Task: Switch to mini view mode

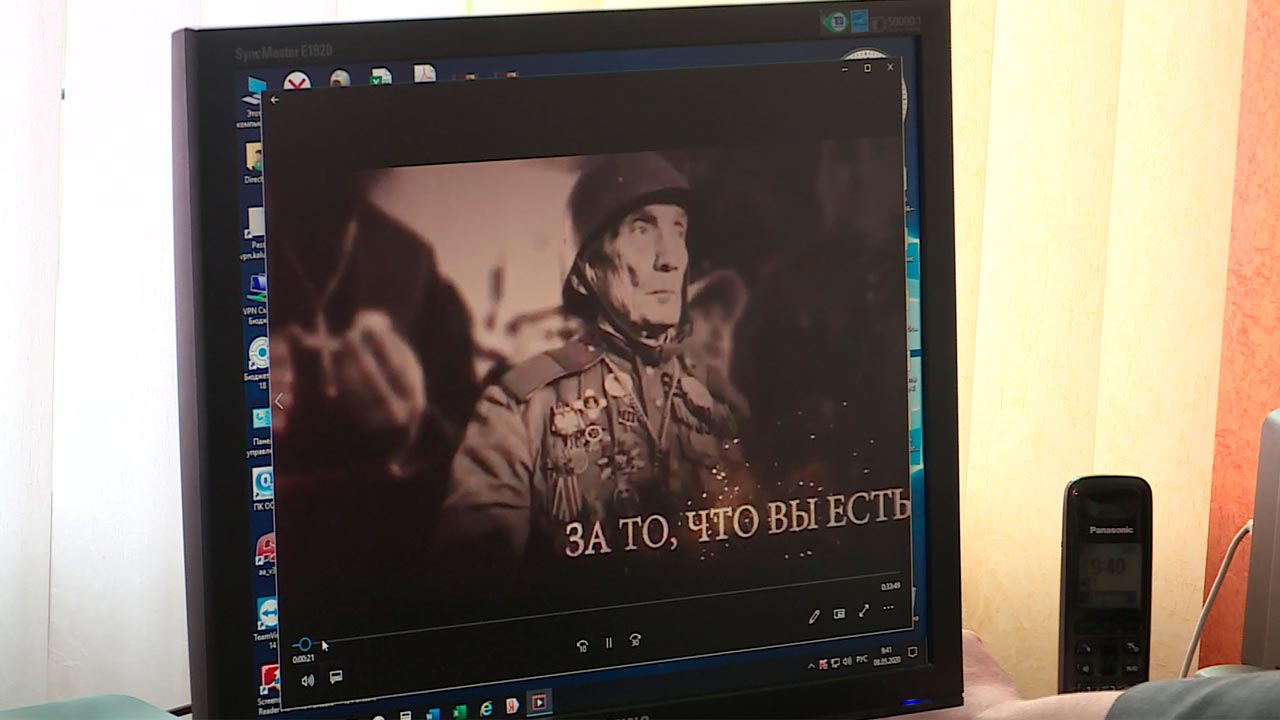Action: click(x=839, y=613)
